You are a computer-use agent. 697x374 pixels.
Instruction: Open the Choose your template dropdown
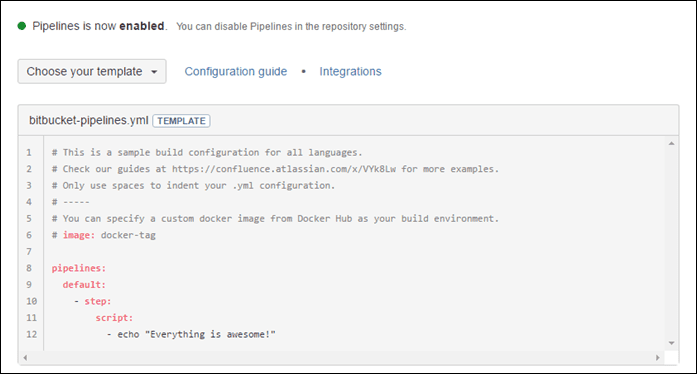tap(92, 71)
